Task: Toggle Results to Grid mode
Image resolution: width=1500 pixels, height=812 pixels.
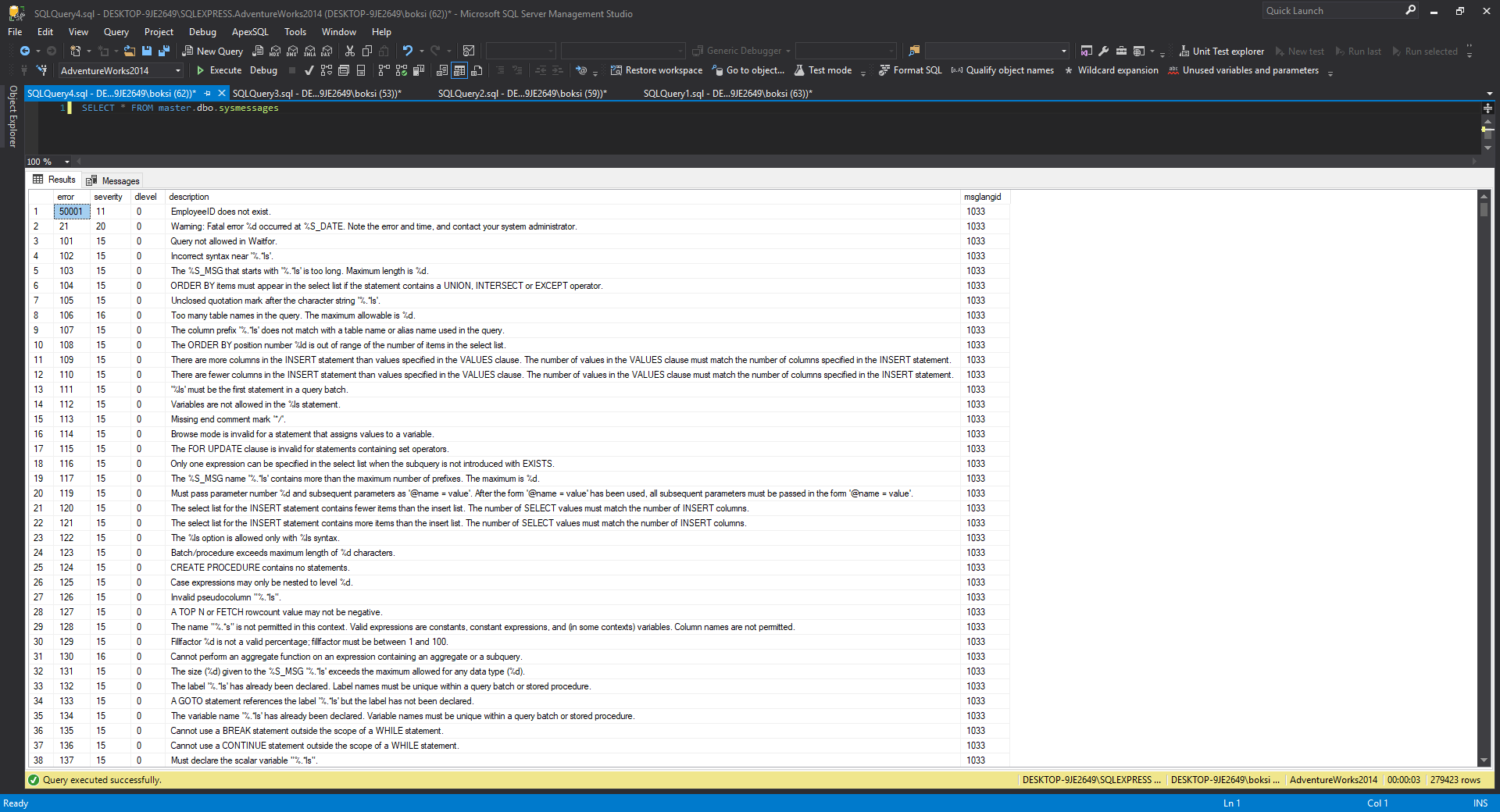Action: tap(459, 70)
